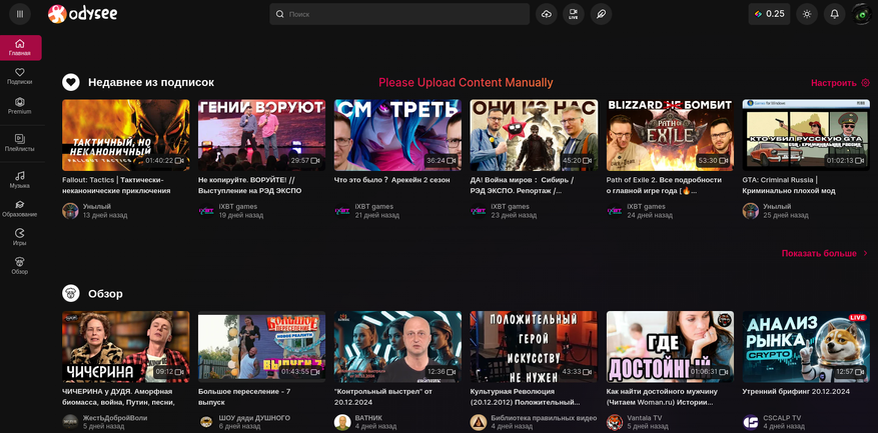Open title "ДА! Война миров : Сибирь"
The width and height of the screenshot is (878, 433).
[x=522, y=185]
